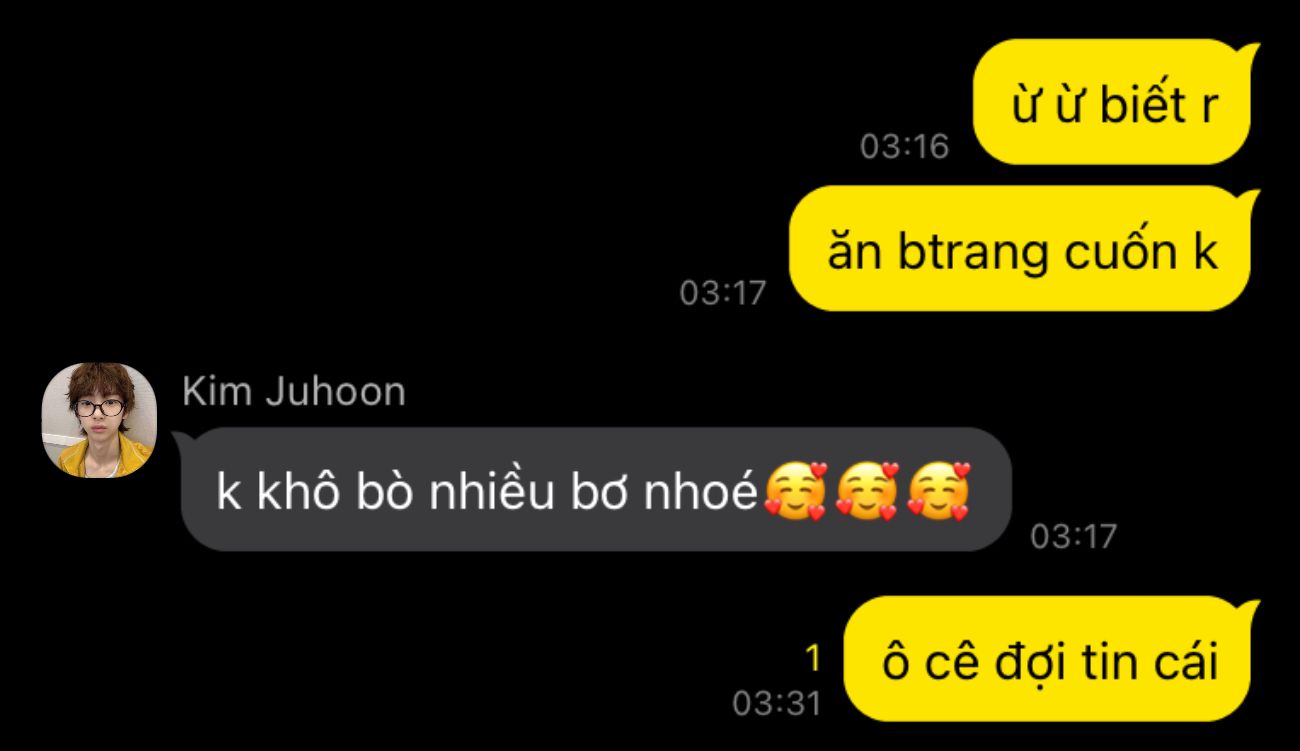This screenshot has height=751, width=1300.
Task: Select the 'ăn btrang cuốn k' message bubble
Action: pos(1023,249)
